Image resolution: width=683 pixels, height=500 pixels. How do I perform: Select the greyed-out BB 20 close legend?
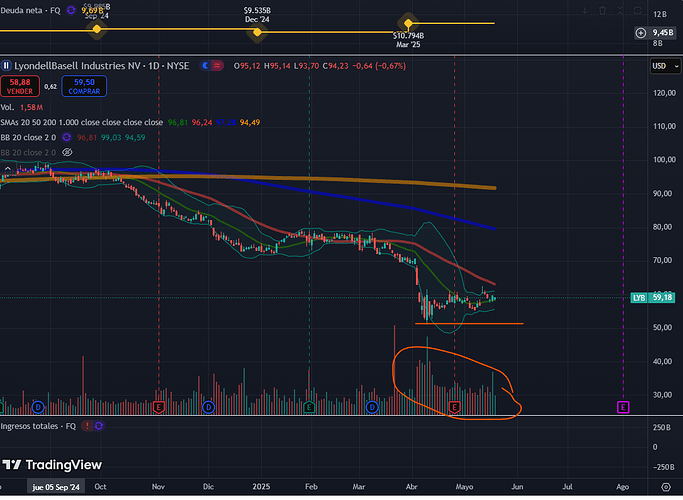(28, 153)
